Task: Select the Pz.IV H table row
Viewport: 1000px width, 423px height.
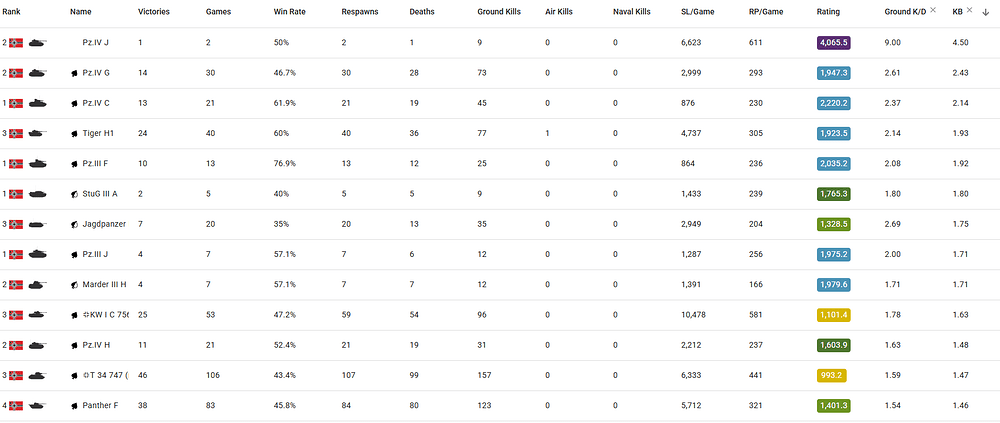Action: pyautogui.click(x=500, y=345)
